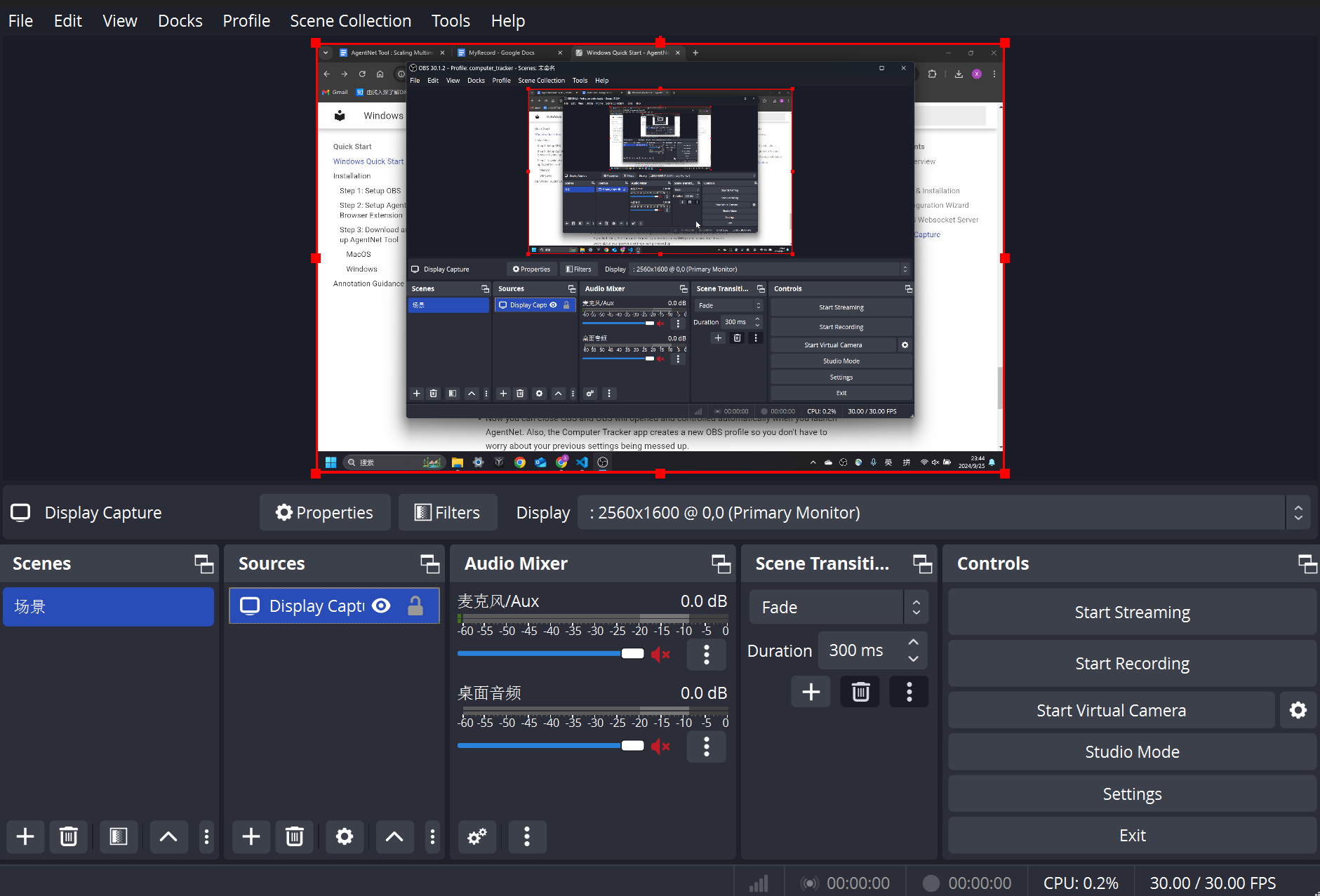Add a new source with plus icon
Viewport: 1320px width, 896px height.
pos(251,836)
